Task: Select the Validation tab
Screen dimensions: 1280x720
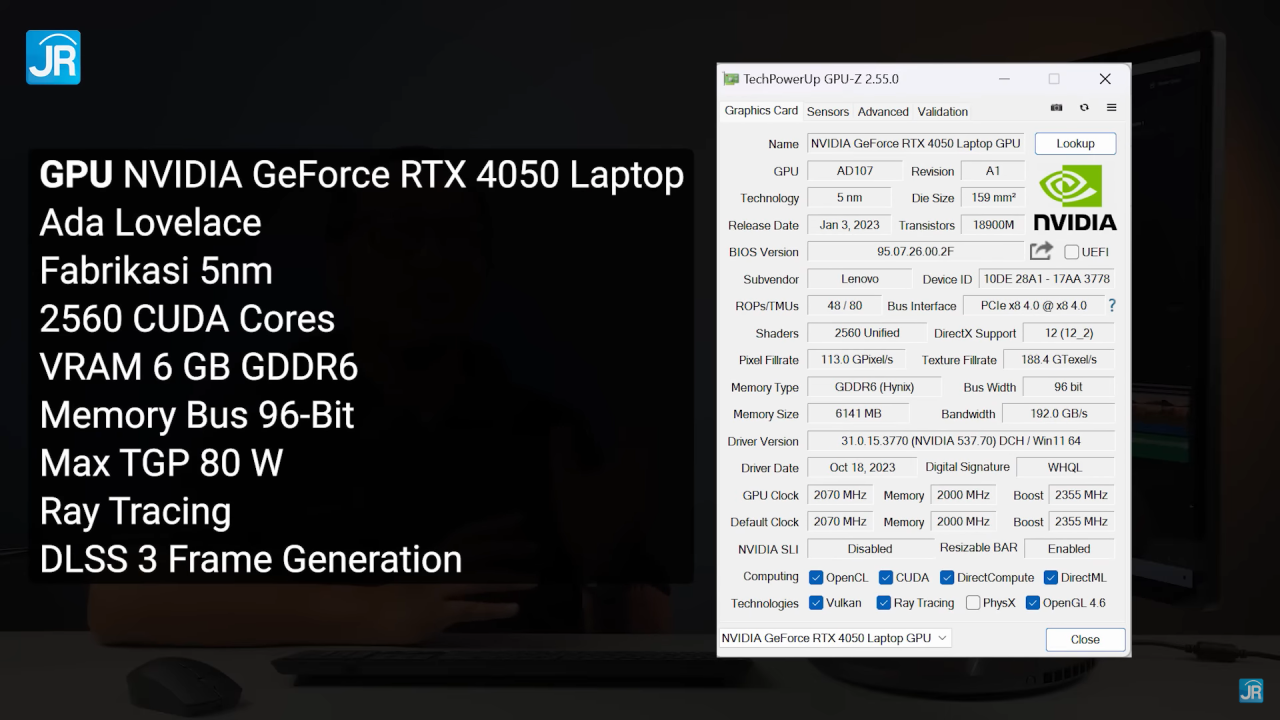Action: [942, 112]
